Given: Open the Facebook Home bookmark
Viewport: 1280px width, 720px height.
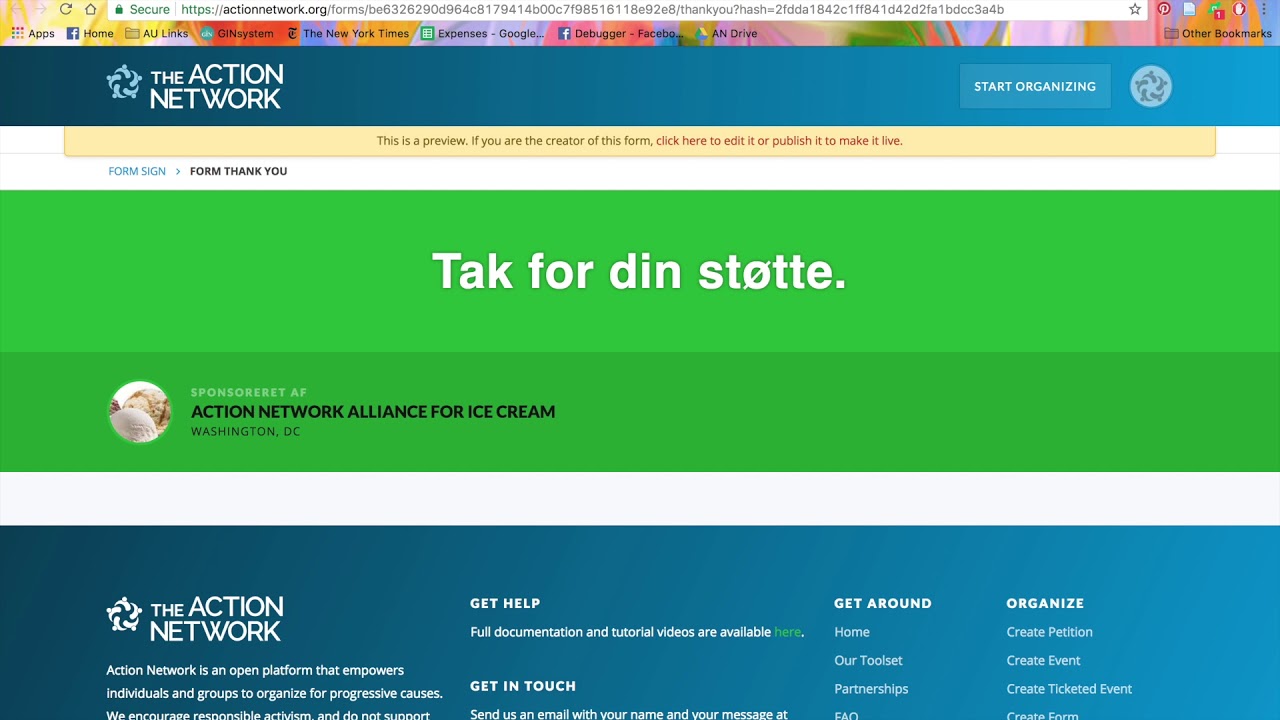Looking at the screenshot, I should tap(90, 33).
